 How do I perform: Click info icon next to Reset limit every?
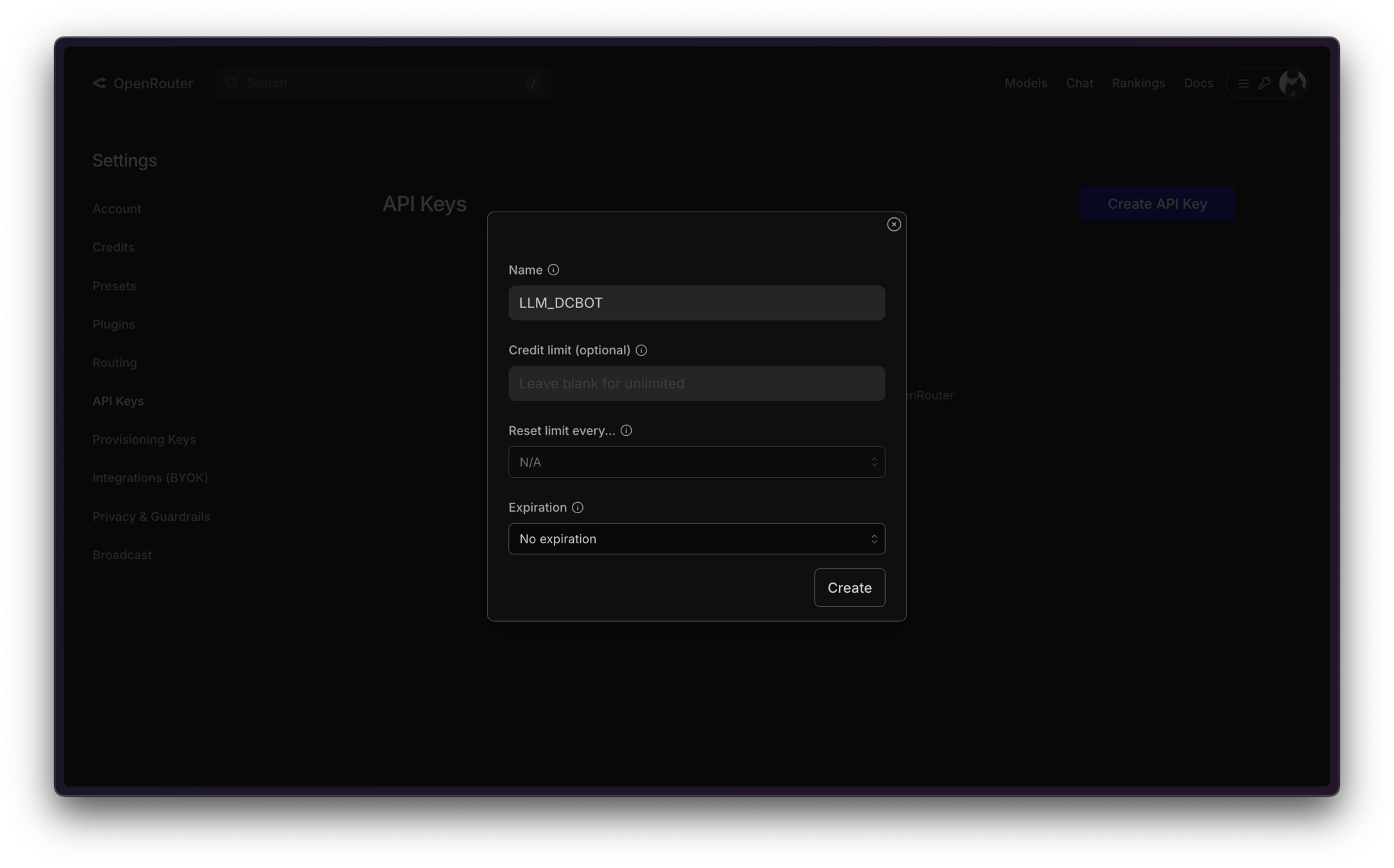coord(626,431)
